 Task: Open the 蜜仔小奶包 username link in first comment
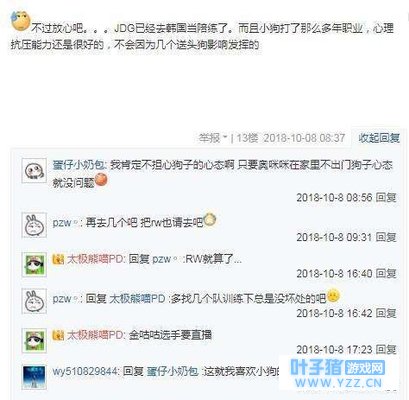pos(79,165)
